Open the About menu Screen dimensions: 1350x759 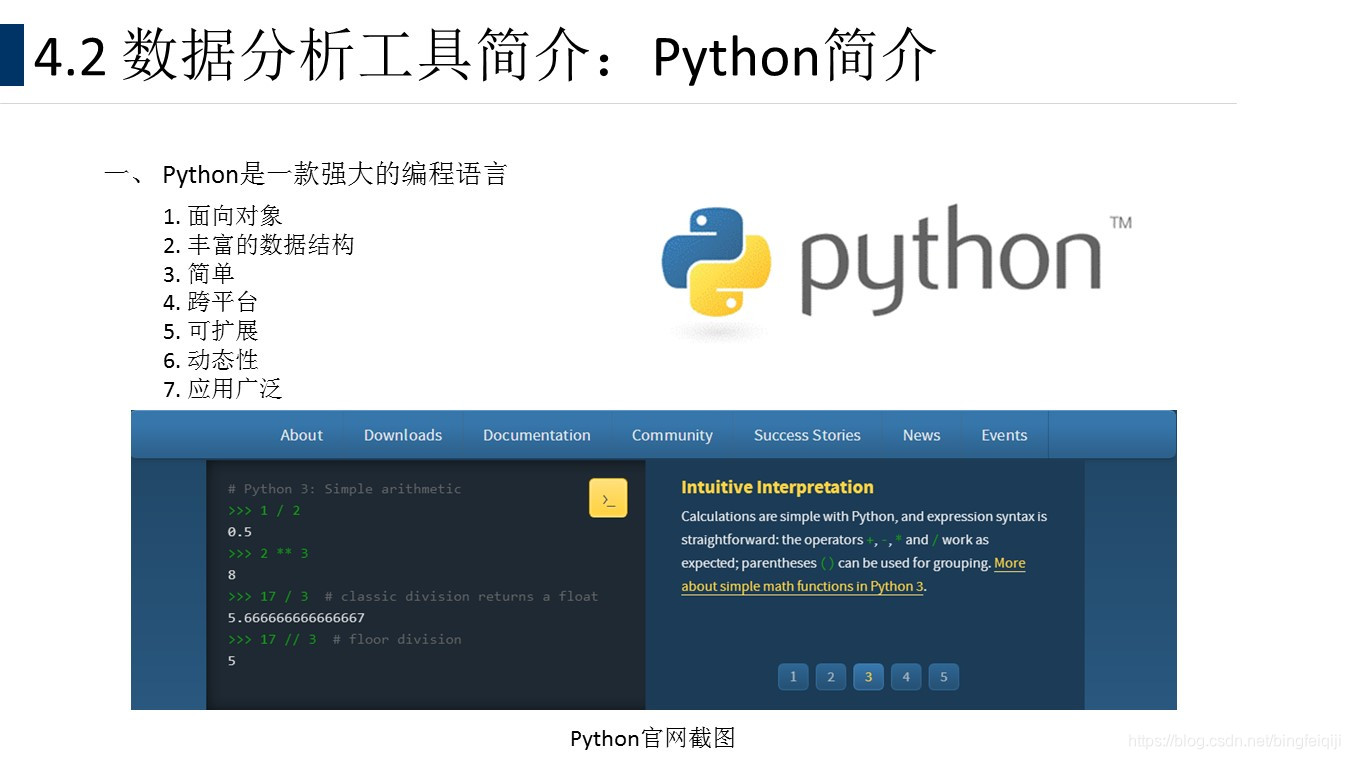pos(301,435)
